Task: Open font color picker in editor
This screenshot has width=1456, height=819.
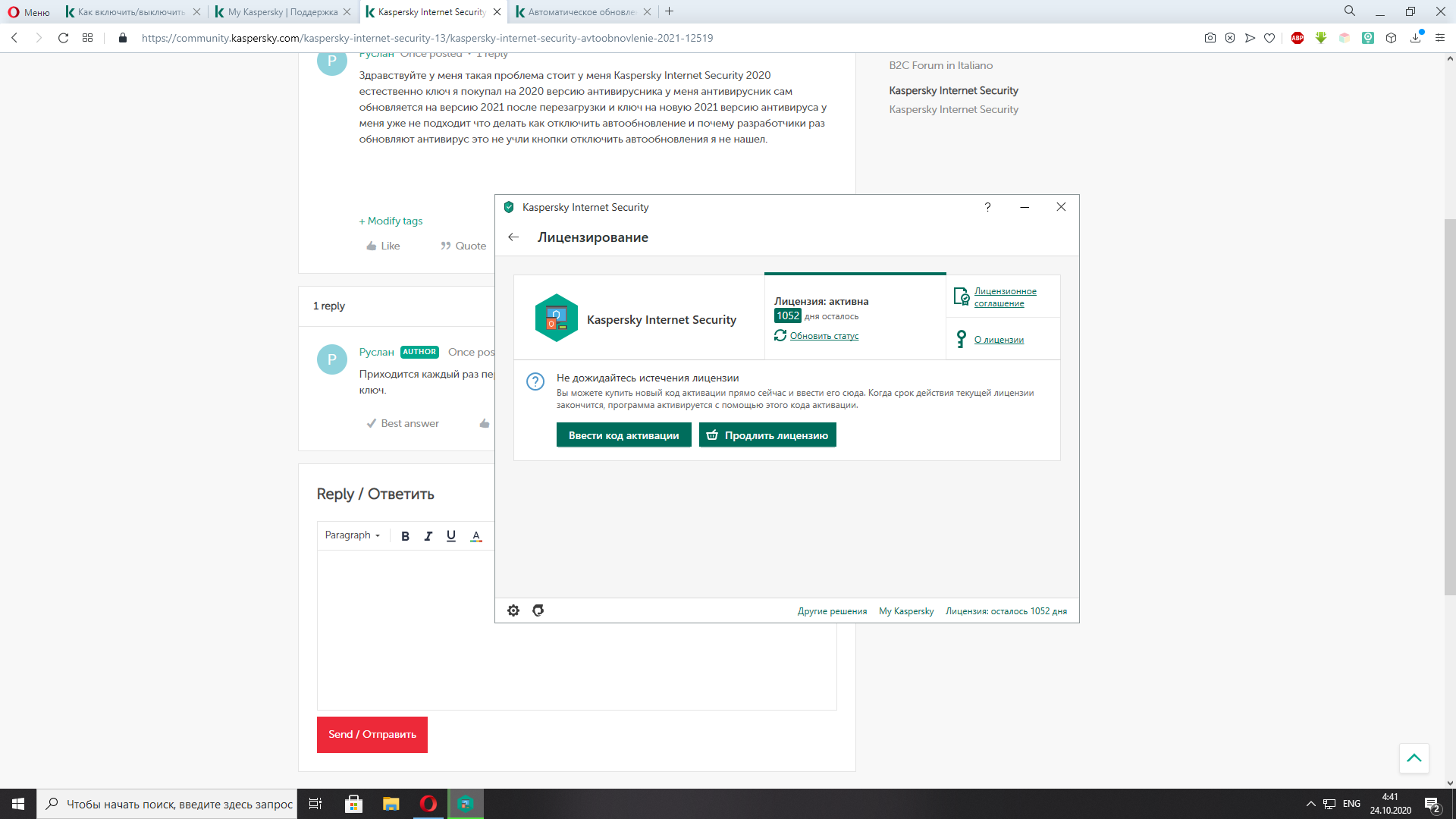Action: (x=476, y=536)
